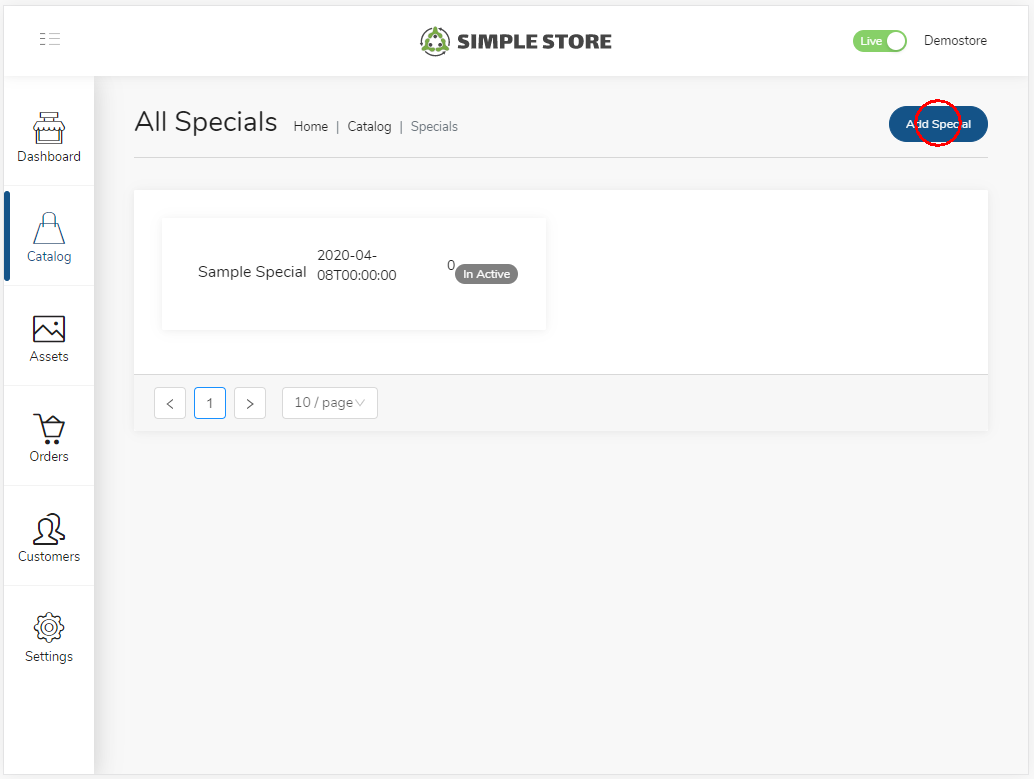Click the Home breadcrumb link

pos(311,127)
